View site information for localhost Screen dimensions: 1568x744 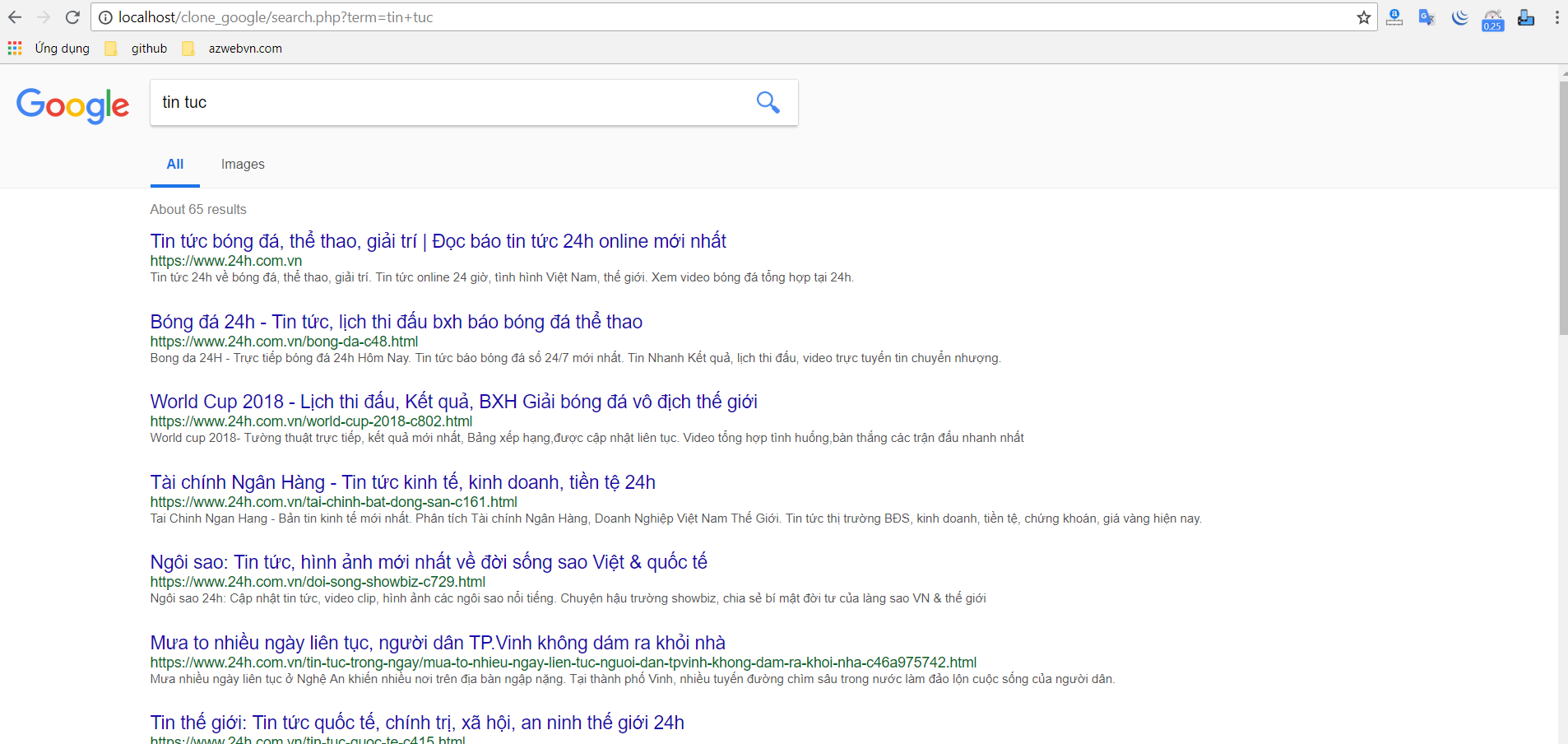coord(105,17)
